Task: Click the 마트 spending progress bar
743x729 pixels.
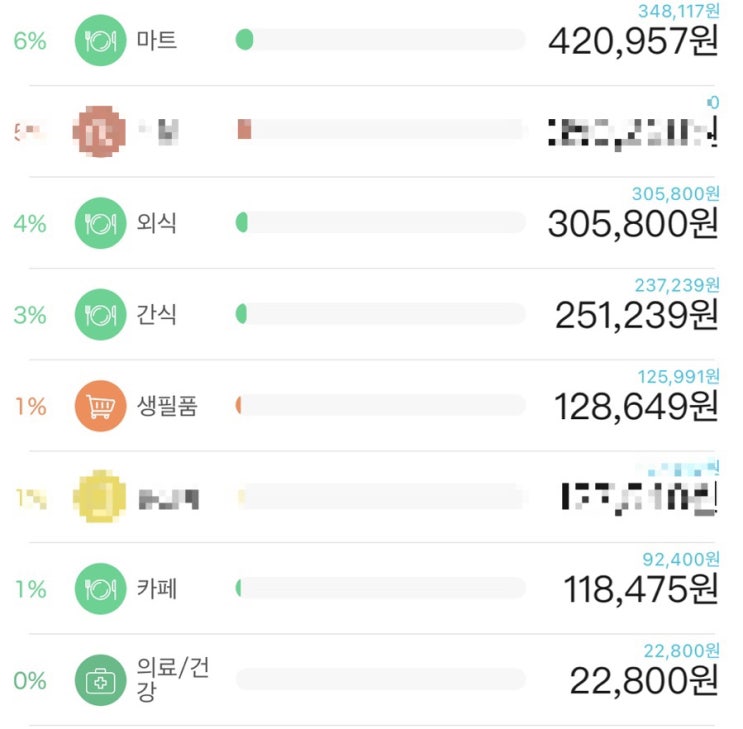Action: tap(381, 39)
